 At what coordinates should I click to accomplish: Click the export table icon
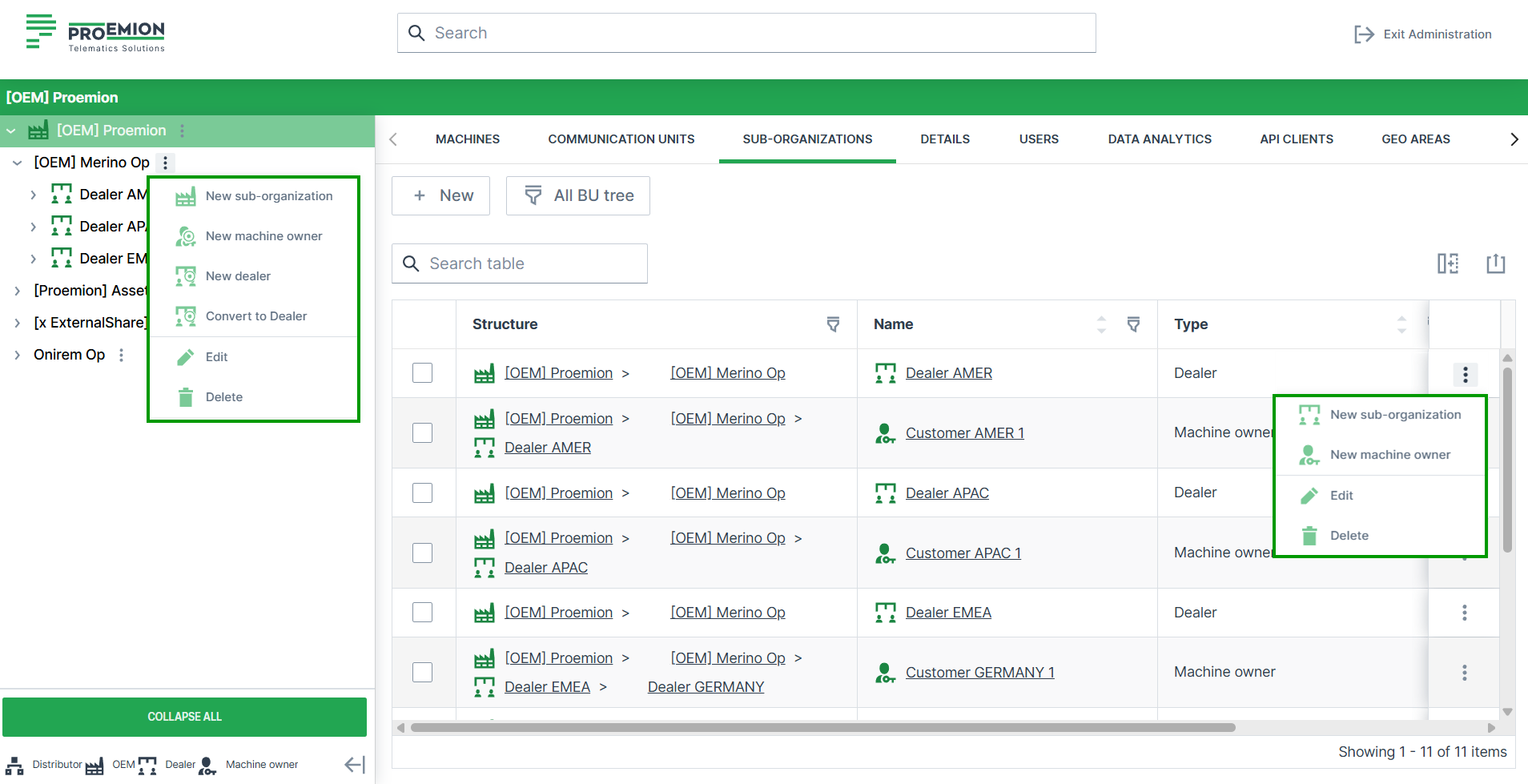click(1495, 263)
